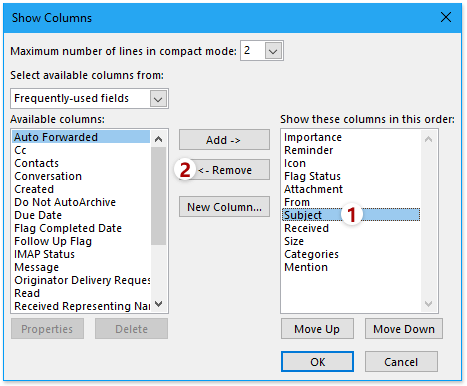Select Do Not AutoArchive in the list
467x386 pixels.
pyautogui.click(x=81, y=202)
